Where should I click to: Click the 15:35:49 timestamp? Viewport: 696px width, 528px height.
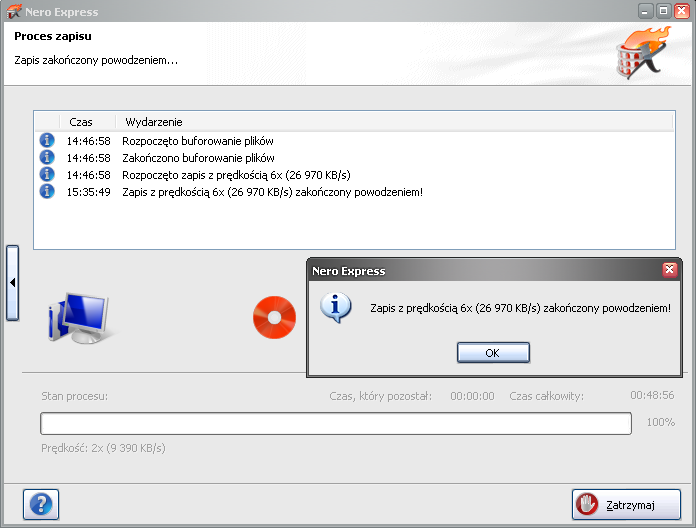(x=88, y=192)
